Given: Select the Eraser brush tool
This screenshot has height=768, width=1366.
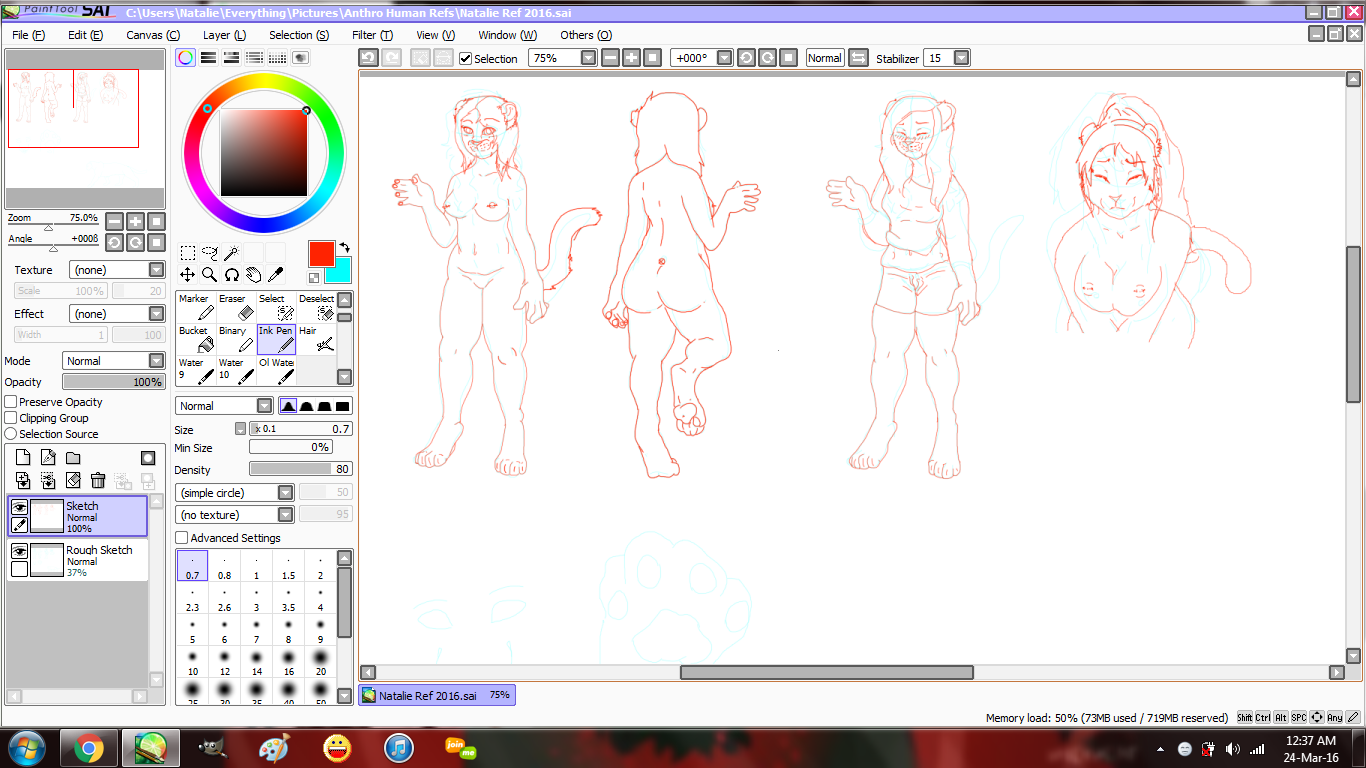Looking at the screenshot, I should pyautogui.click(x=236, y=307).
